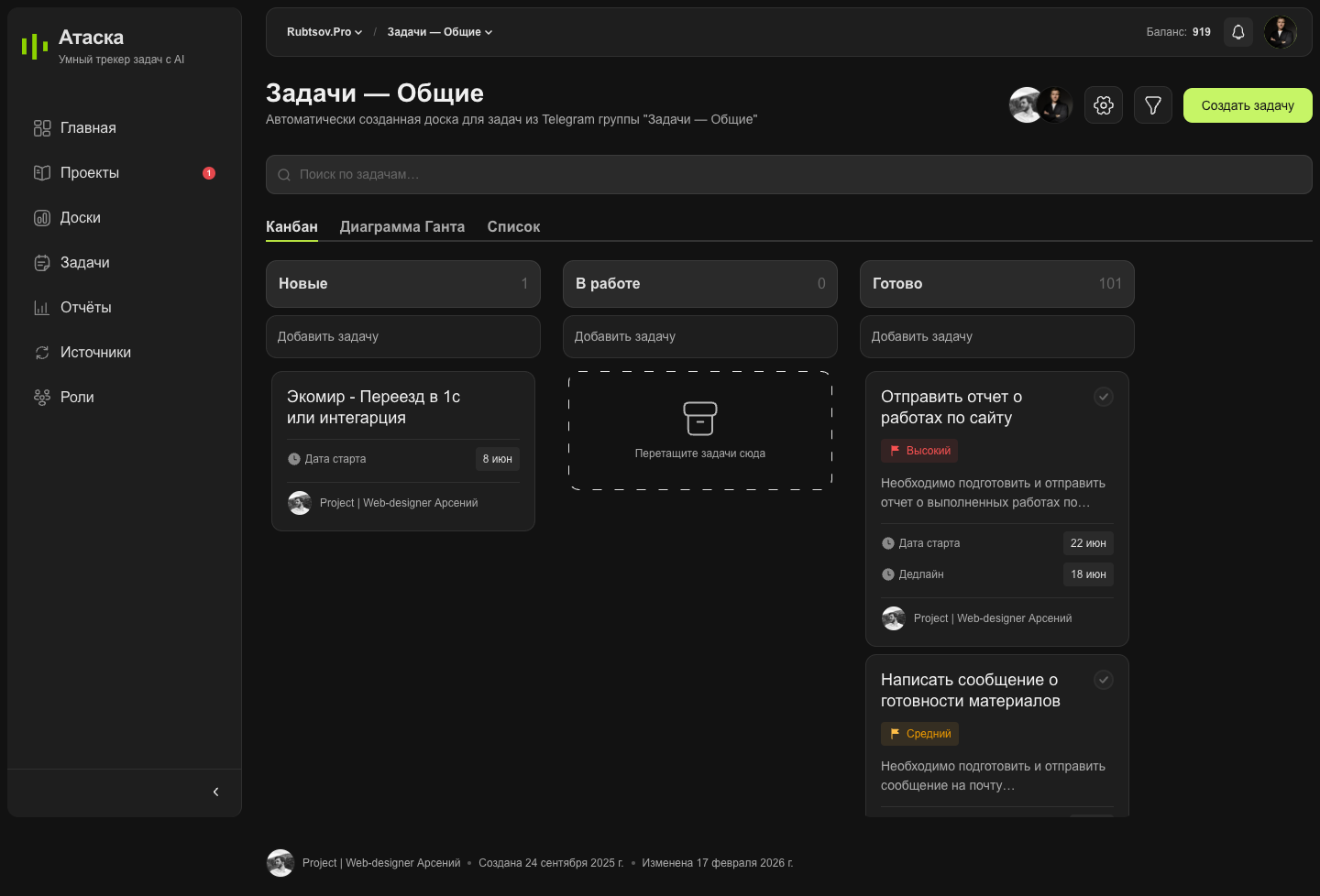This screenshot has height=896, width=1320.
Task: Toggle completion check on Написать сообщение card
Action: [x=1104, y=680]
